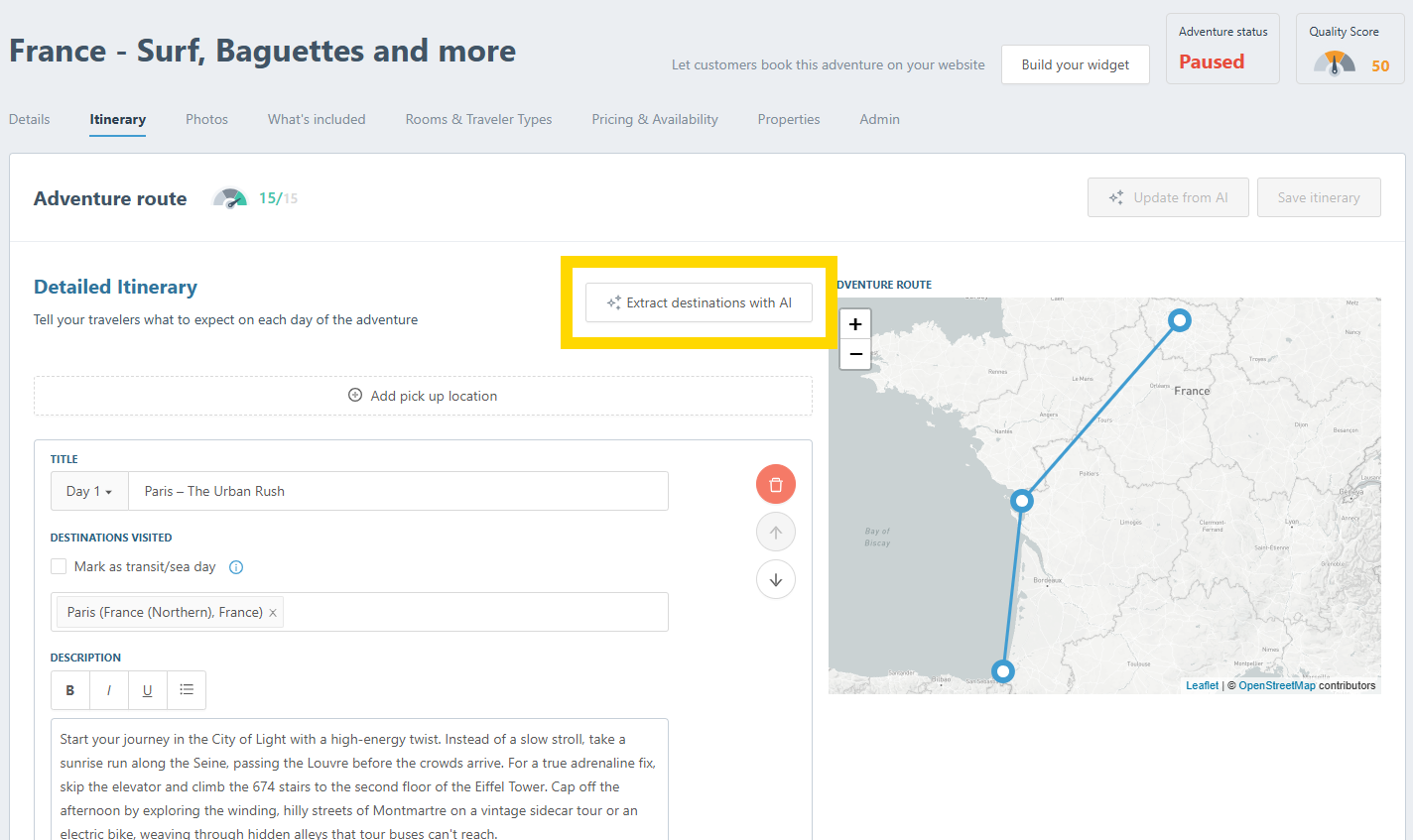The width and height of the screenshot is (1413, 840).
Task: Remove the Paris destination tag
Action: [273, 613]
